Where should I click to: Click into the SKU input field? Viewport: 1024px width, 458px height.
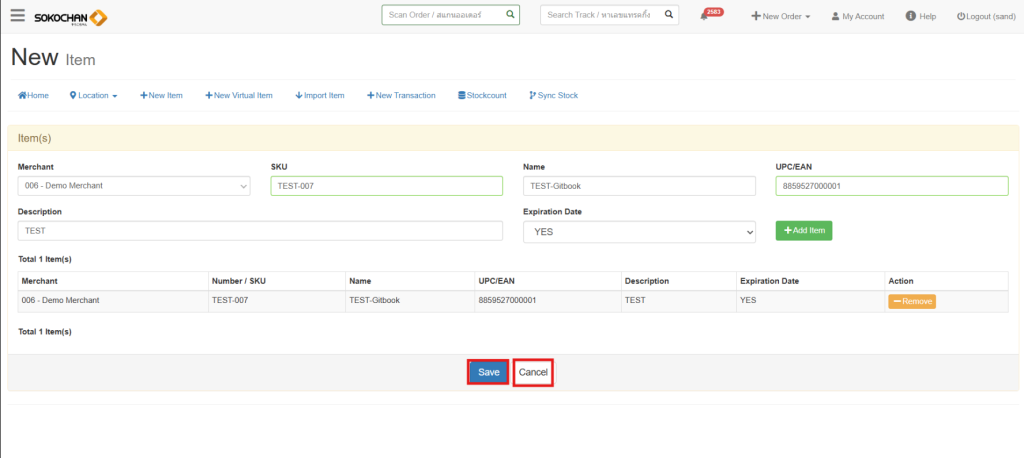386,186
